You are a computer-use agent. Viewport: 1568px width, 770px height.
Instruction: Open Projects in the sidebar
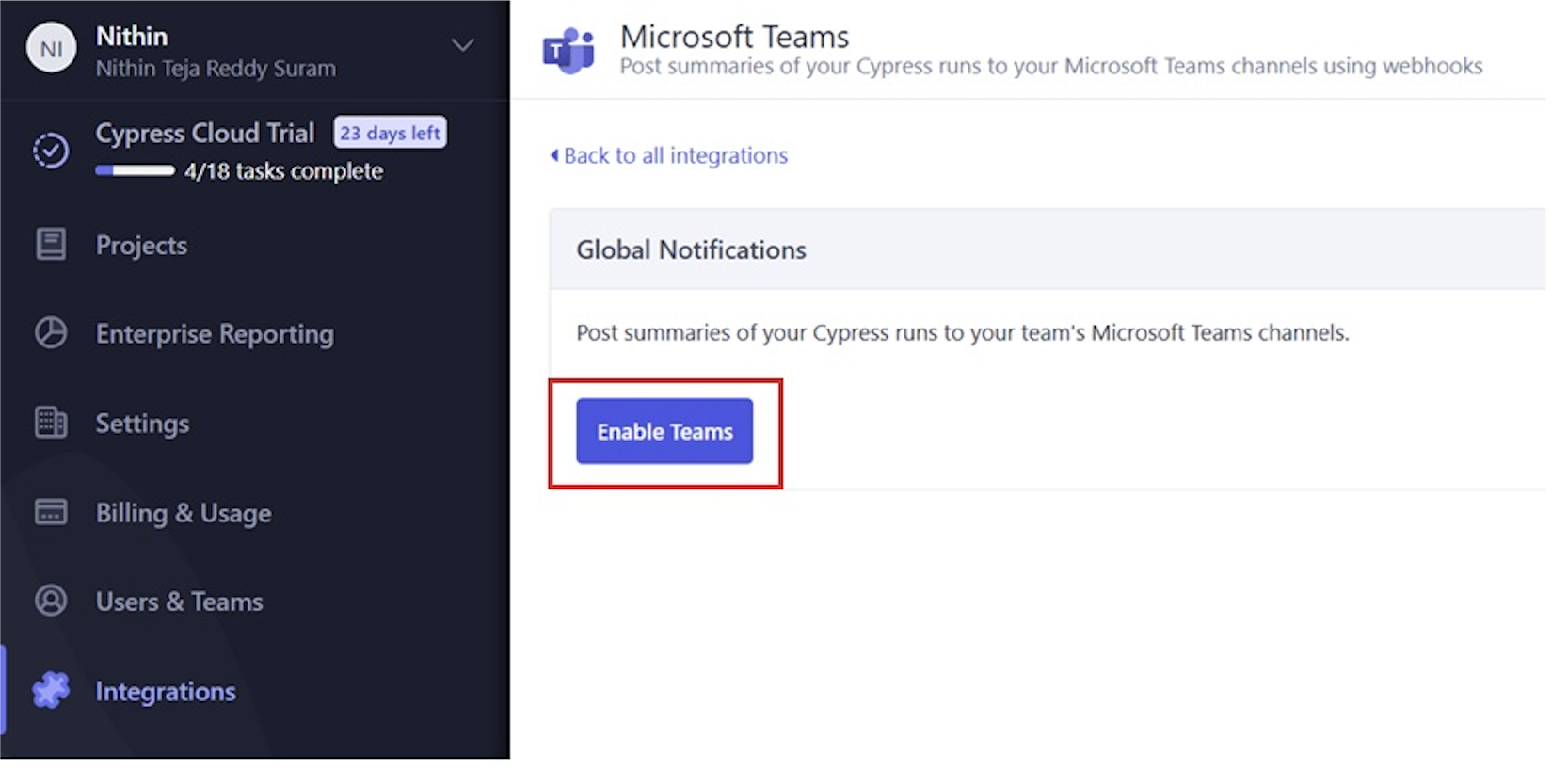coord(141,245)
